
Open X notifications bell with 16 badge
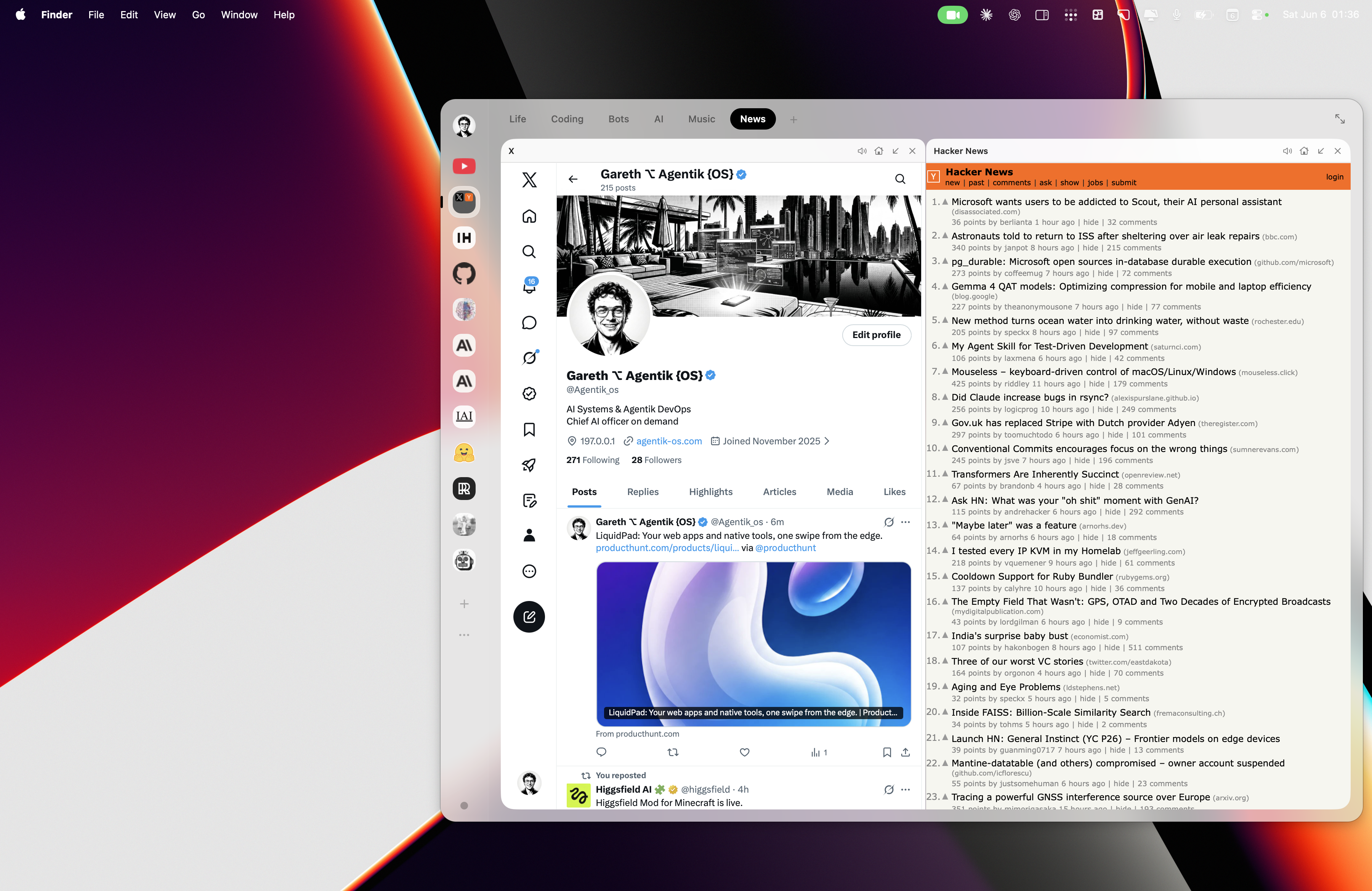point(529,286)
